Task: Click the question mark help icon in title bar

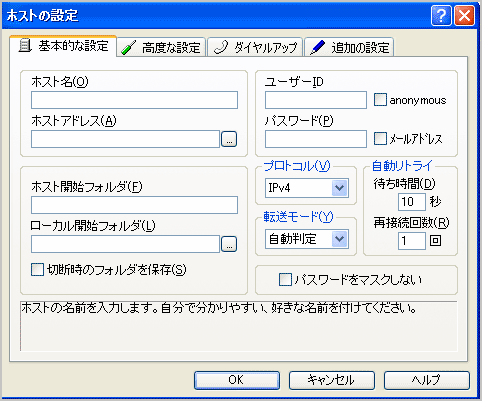Action: point(441,15)
